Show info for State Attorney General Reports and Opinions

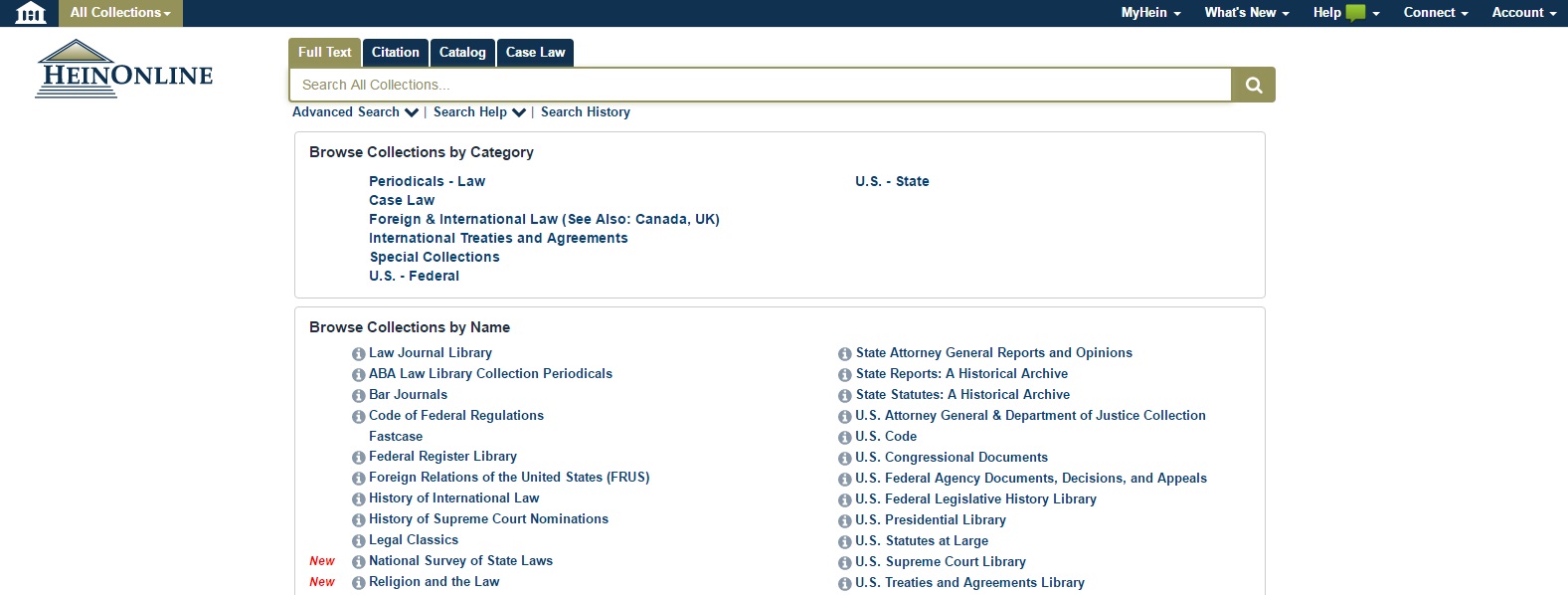click(845, 354)
